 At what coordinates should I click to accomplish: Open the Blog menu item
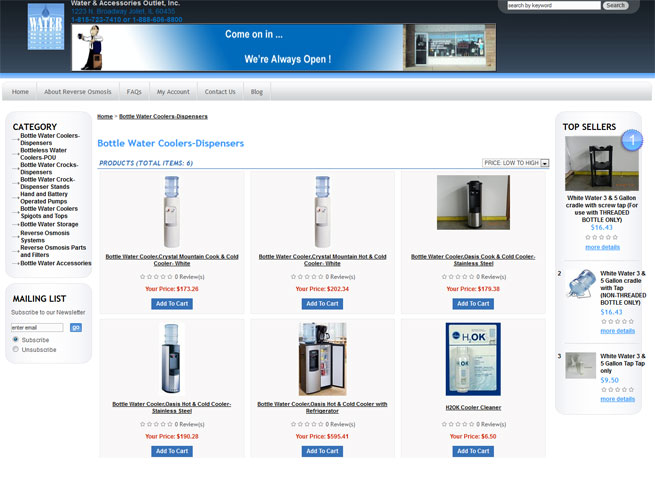pos(256,91)
